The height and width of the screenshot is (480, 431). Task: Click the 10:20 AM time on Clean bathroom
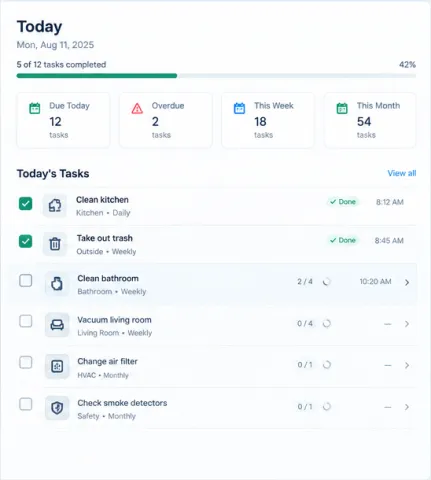point(375,282)
